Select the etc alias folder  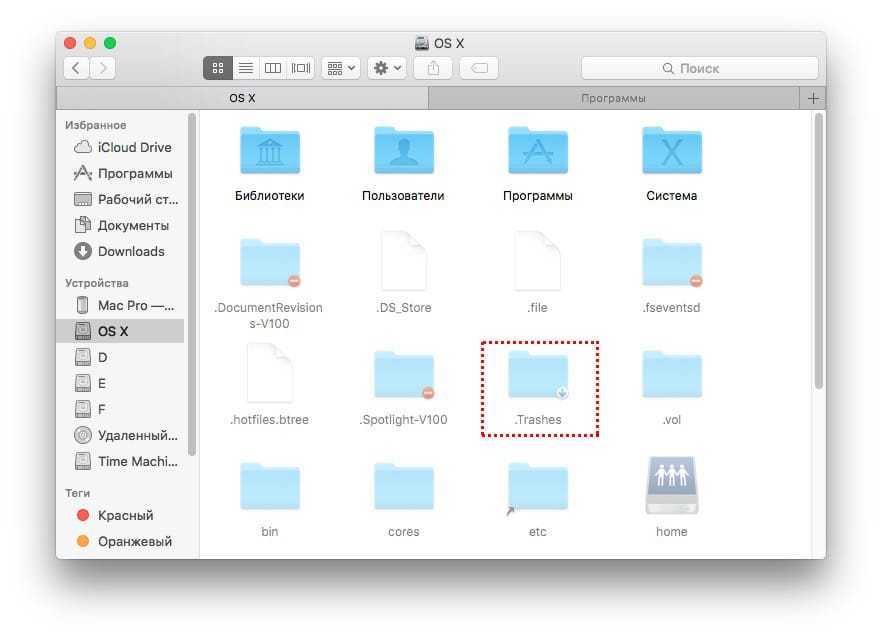[x=538, y=487]
